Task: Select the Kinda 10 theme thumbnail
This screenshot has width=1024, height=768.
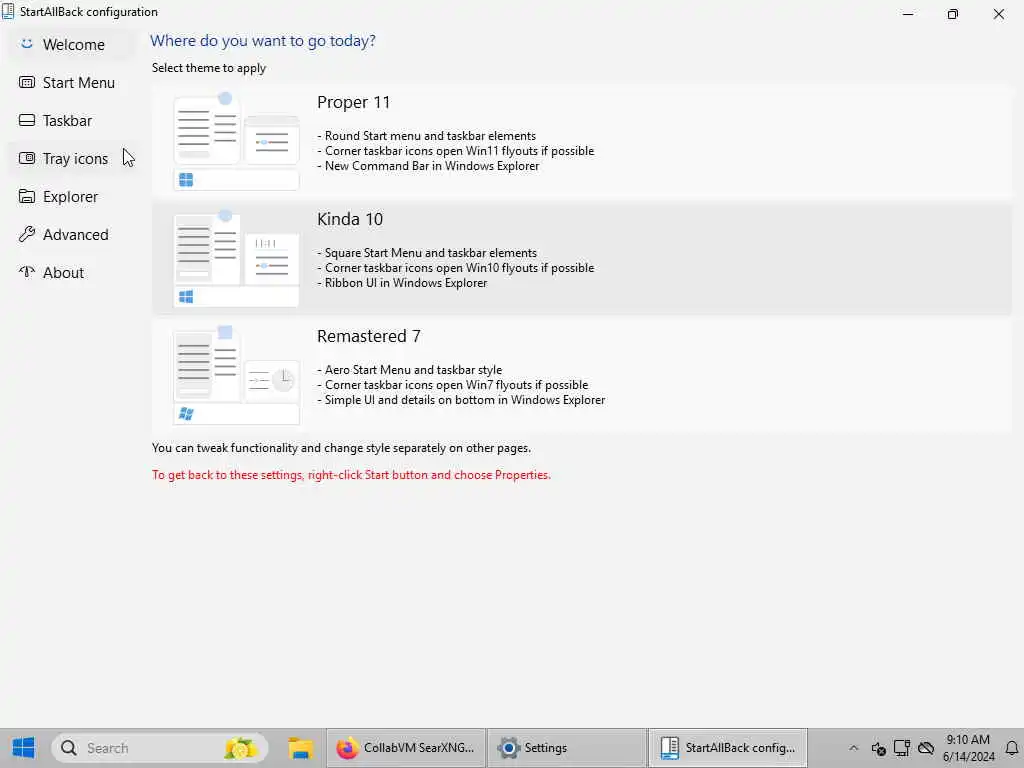Action: [x=236, y=259]
